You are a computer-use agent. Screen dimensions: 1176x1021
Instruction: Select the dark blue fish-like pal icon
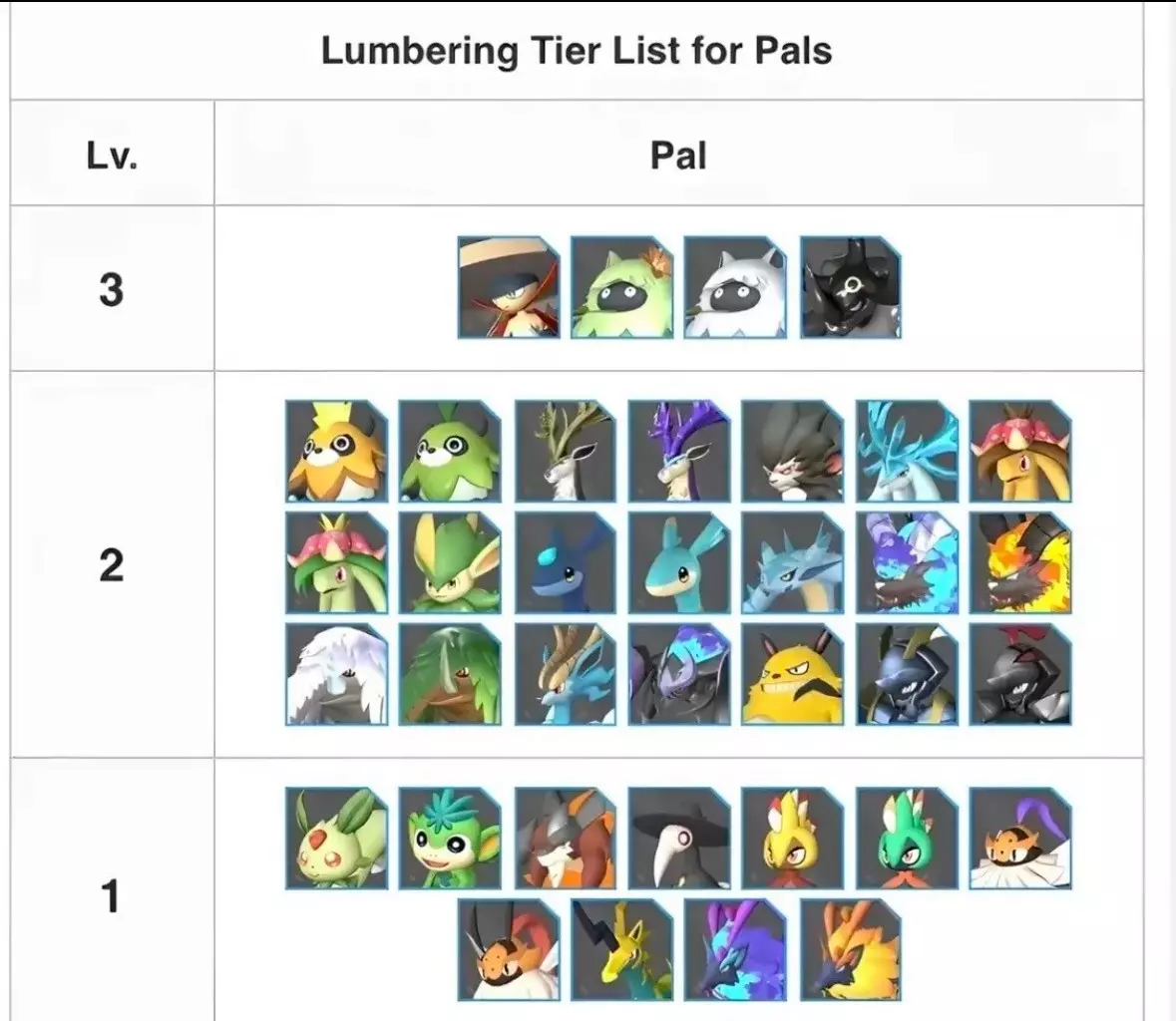tap(566, 562)
